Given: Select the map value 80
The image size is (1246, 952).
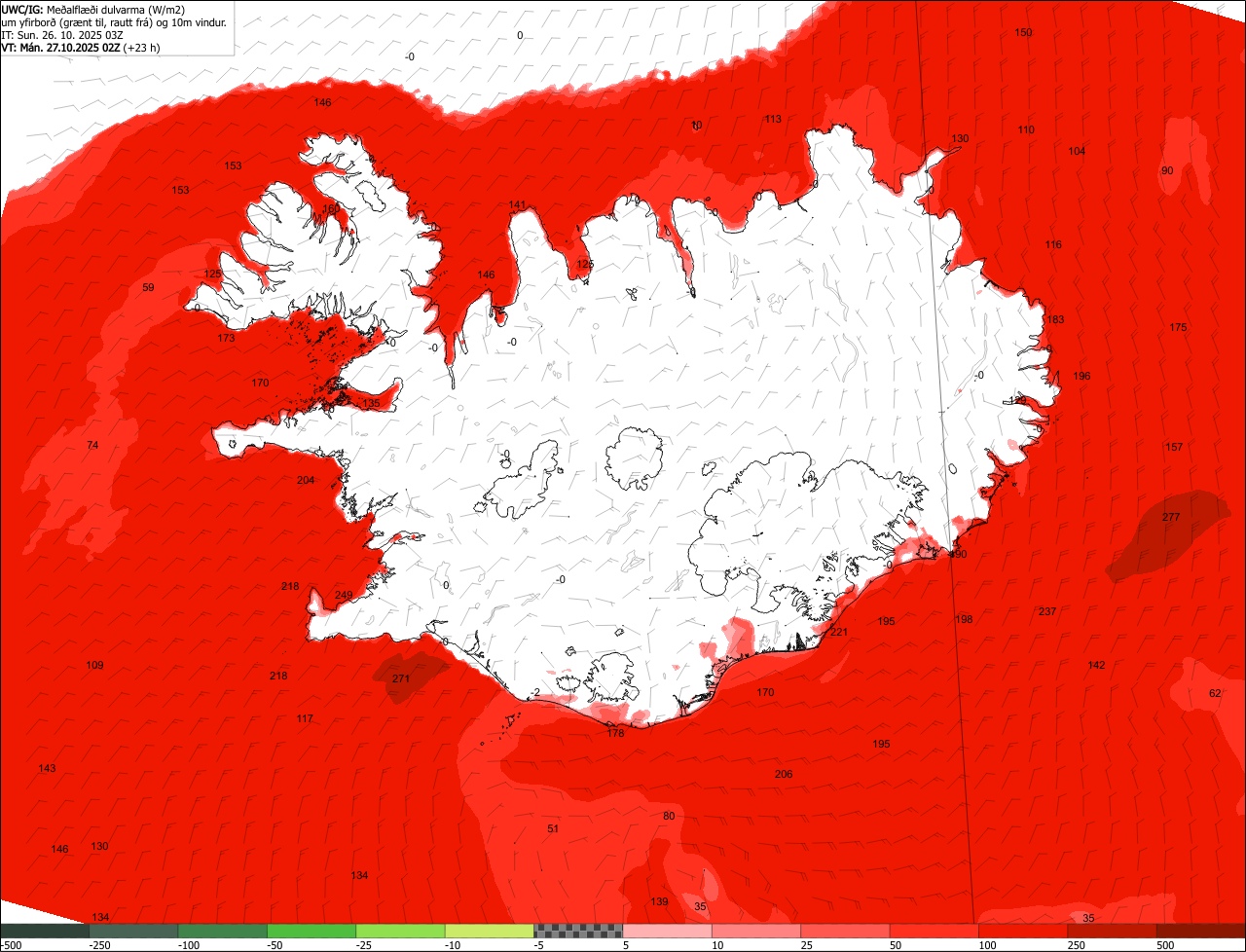Looking at the screenshot, I should (669, 816).
